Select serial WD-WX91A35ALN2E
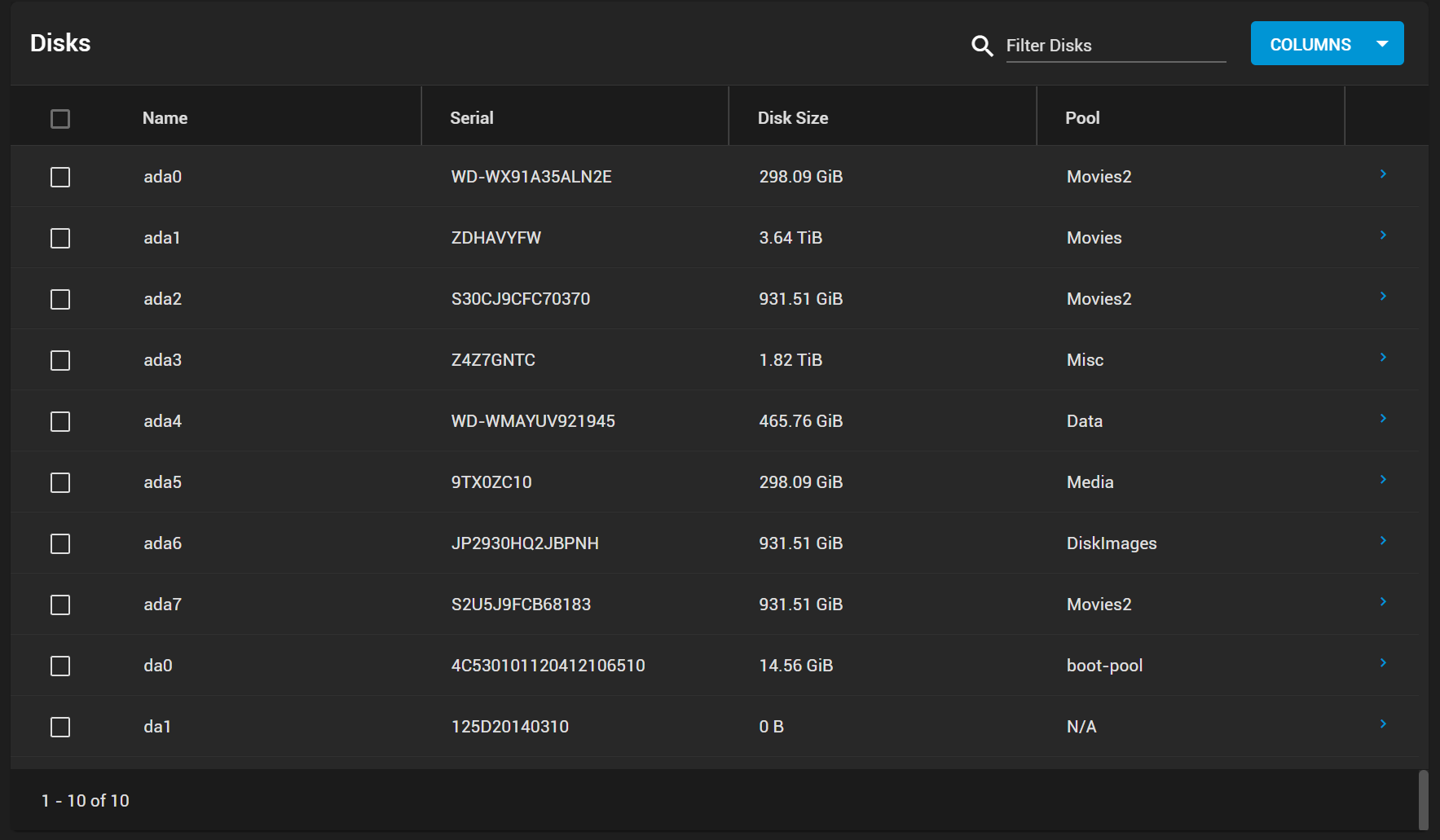This screenshot has width=1440, height=840. tap(531, 177)
